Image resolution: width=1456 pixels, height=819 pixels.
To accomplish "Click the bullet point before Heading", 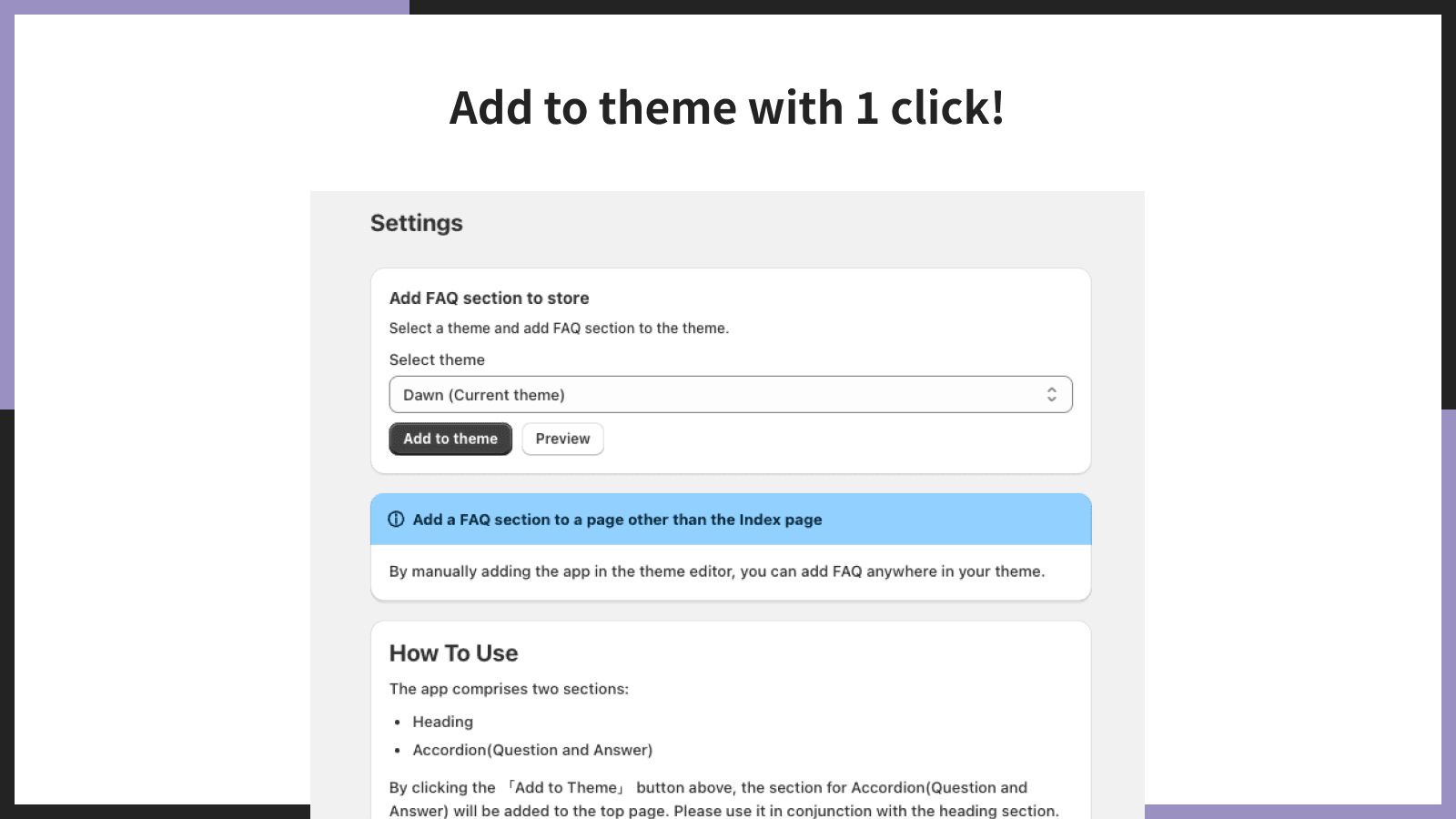I will pyautogui.click(x=398, y=723).
